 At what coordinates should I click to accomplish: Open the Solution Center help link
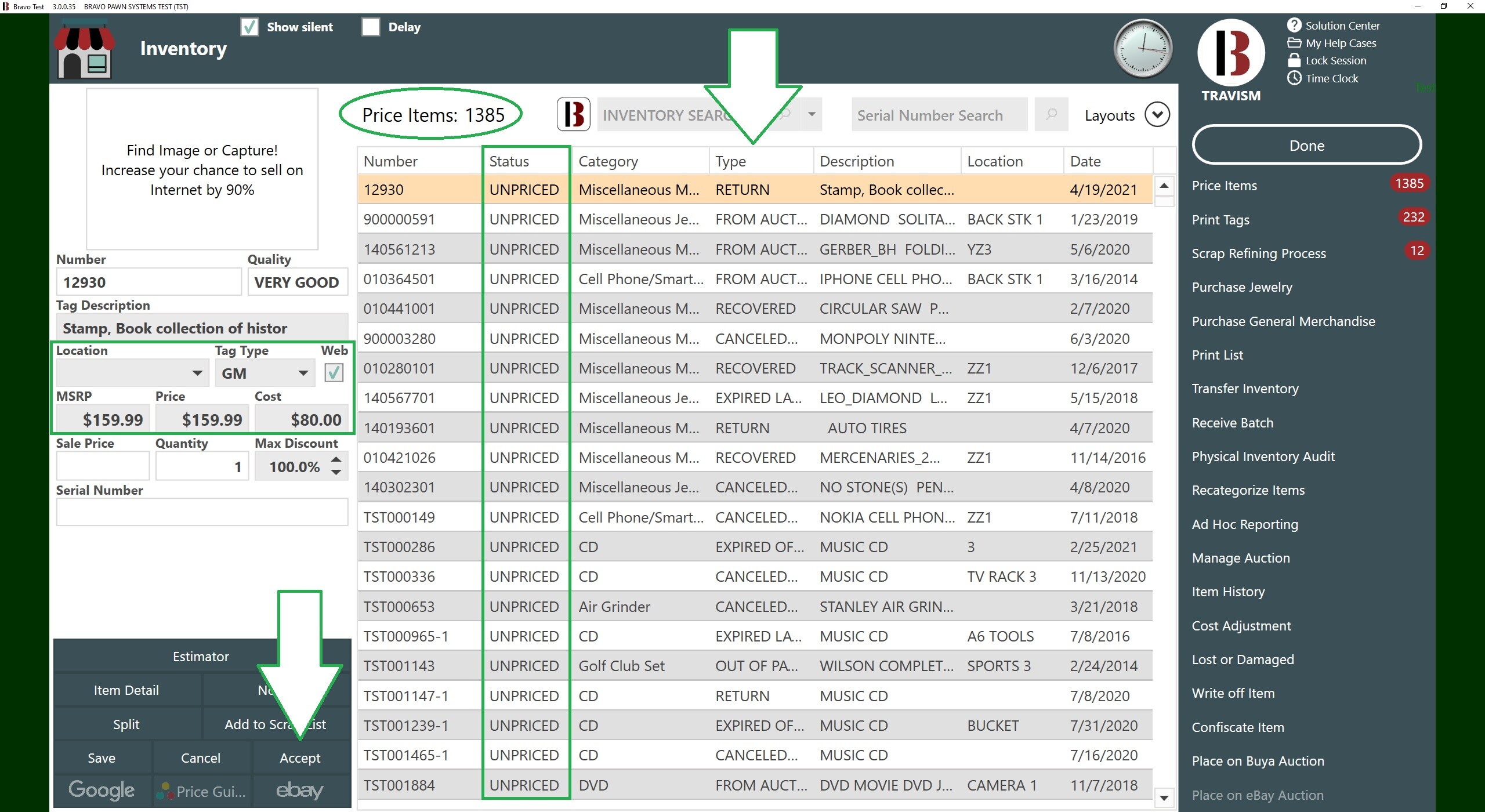click(x=1334, y=26)
